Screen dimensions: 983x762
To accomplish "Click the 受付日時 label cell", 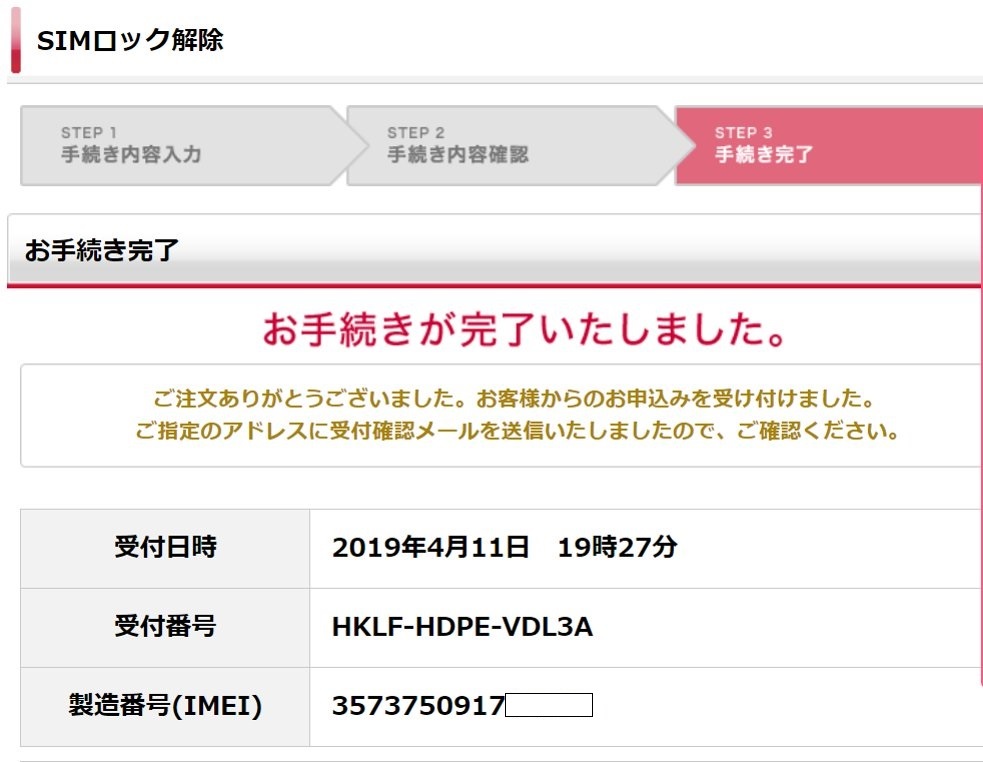I will click(165, 548).
